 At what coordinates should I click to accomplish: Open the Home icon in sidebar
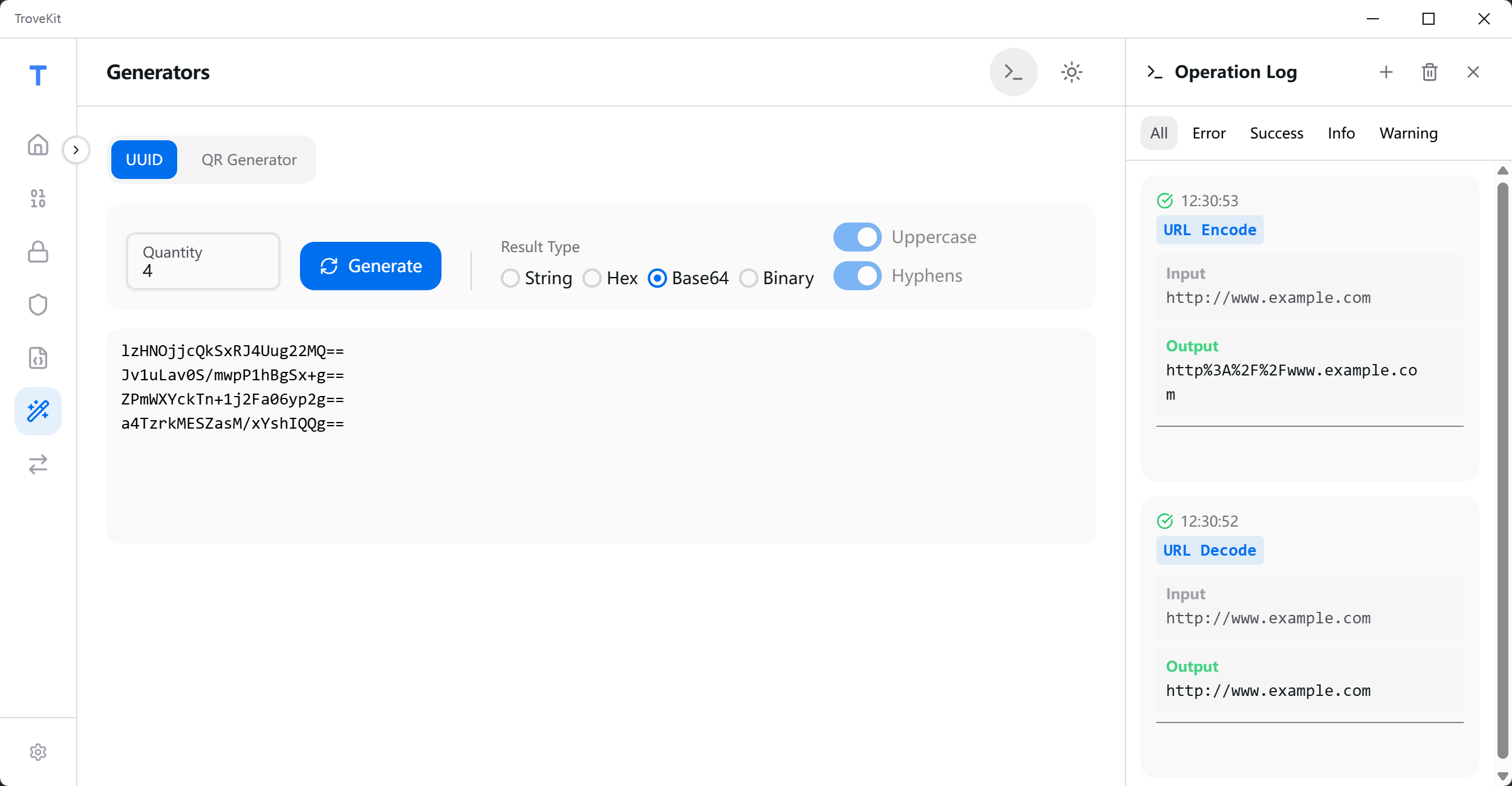[x=38, y=145]
